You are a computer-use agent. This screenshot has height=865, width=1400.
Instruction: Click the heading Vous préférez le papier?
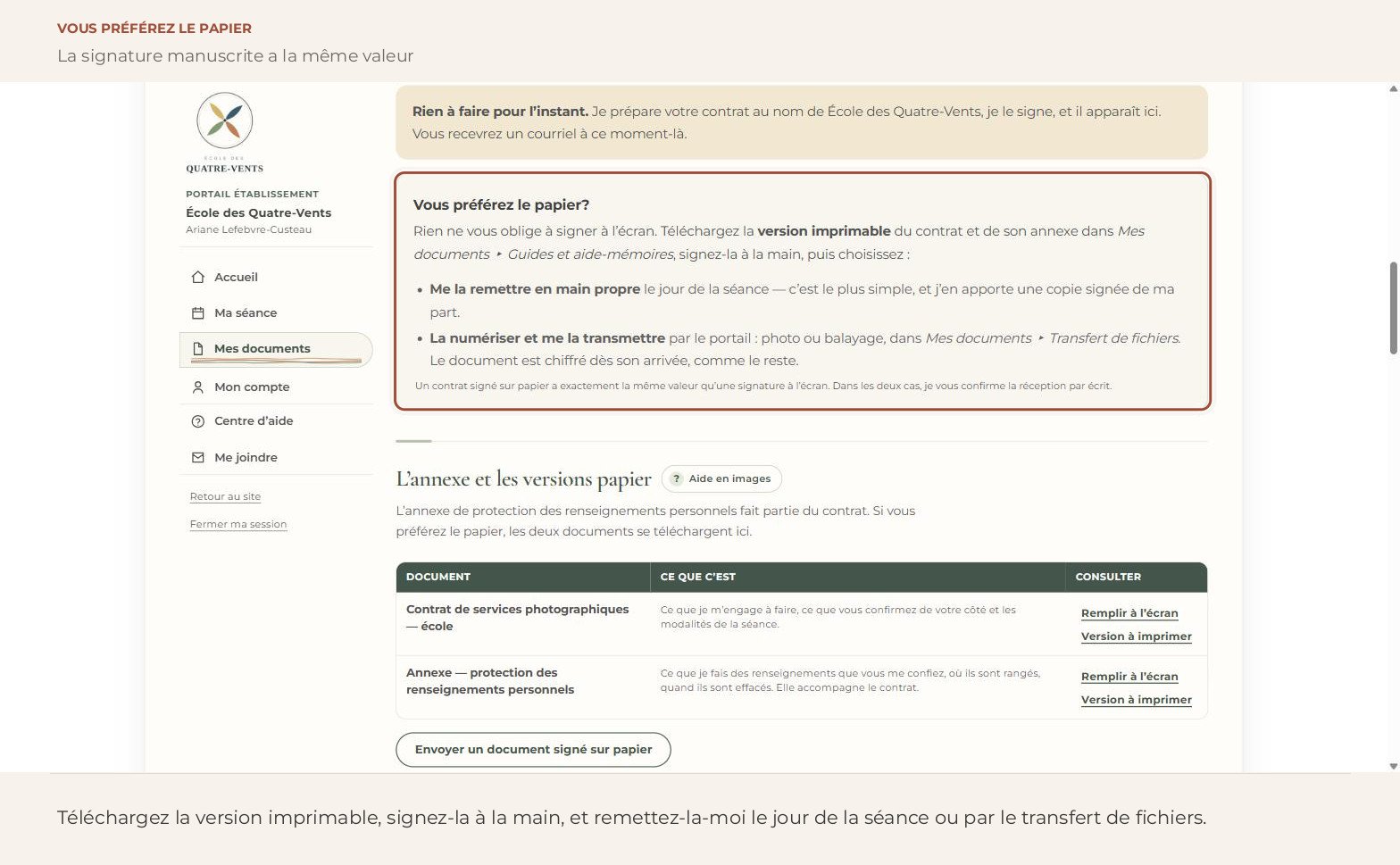pos(501,205)
